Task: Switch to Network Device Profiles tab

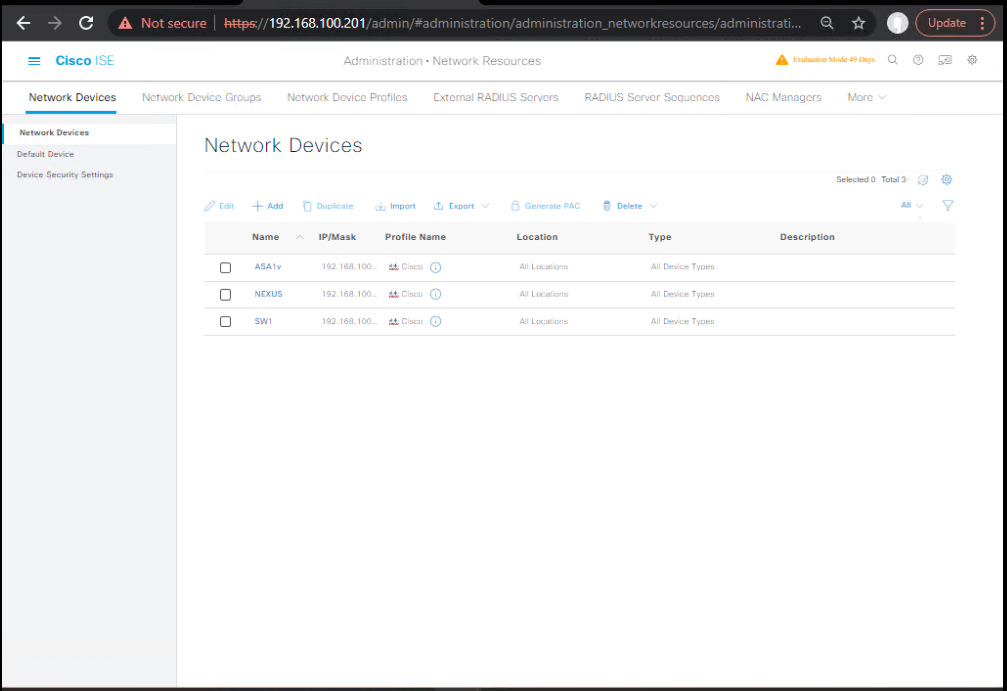Action: pos(347,98)
